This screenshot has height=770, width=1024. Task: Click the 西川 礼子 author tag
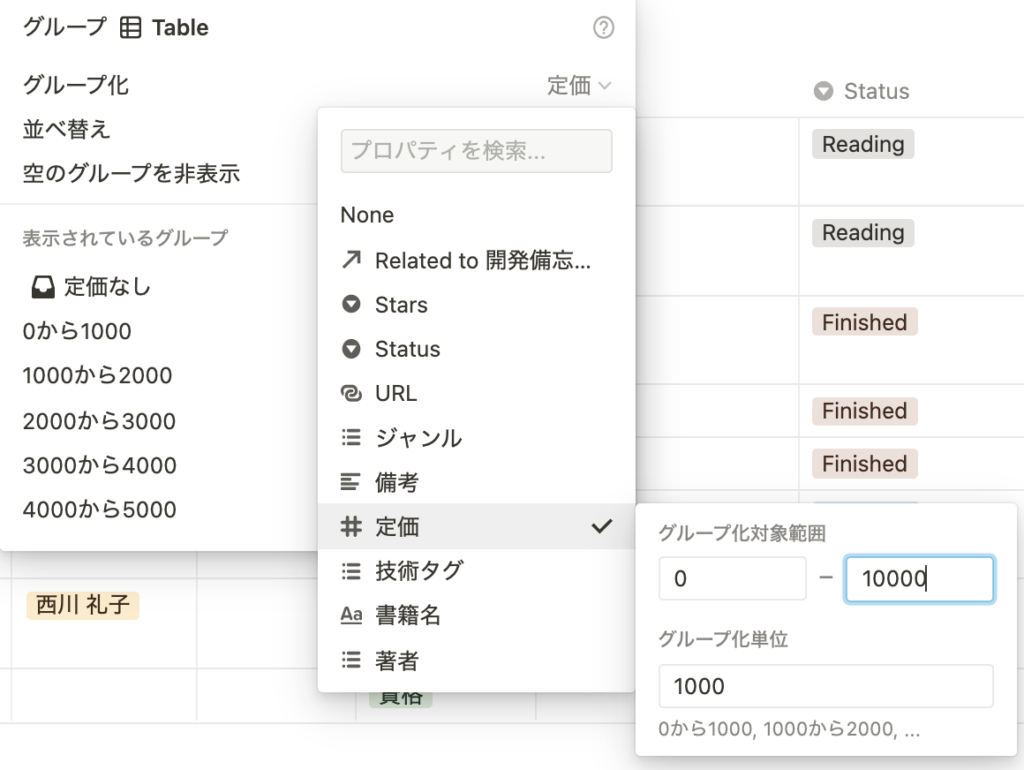click(x=82, y=605)
